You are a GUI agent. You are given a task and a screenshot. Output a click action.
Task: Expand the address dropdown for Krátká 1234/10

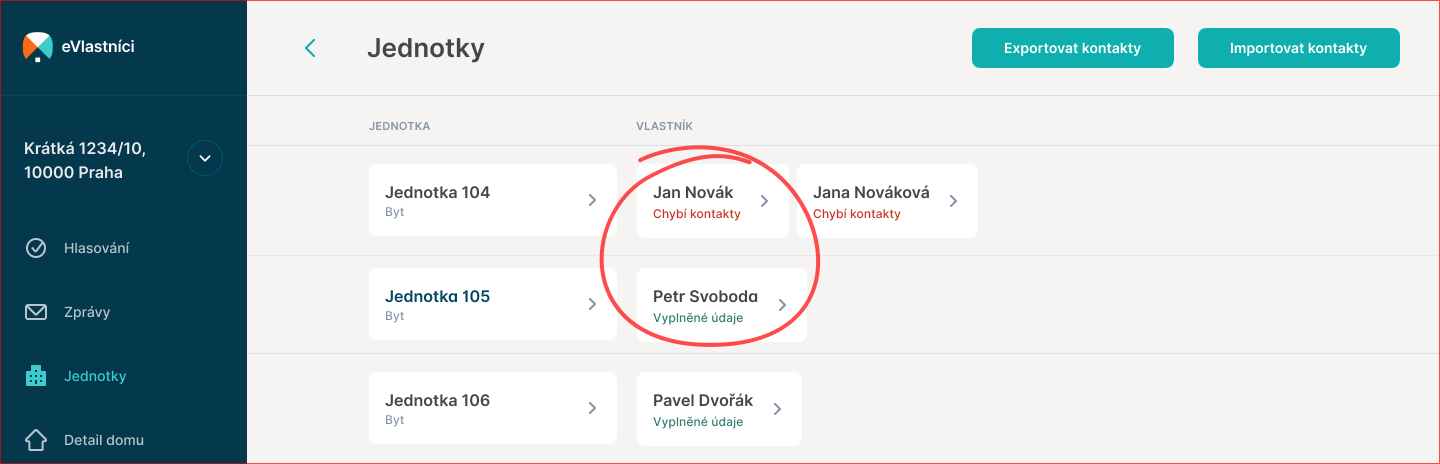point(205,158)
